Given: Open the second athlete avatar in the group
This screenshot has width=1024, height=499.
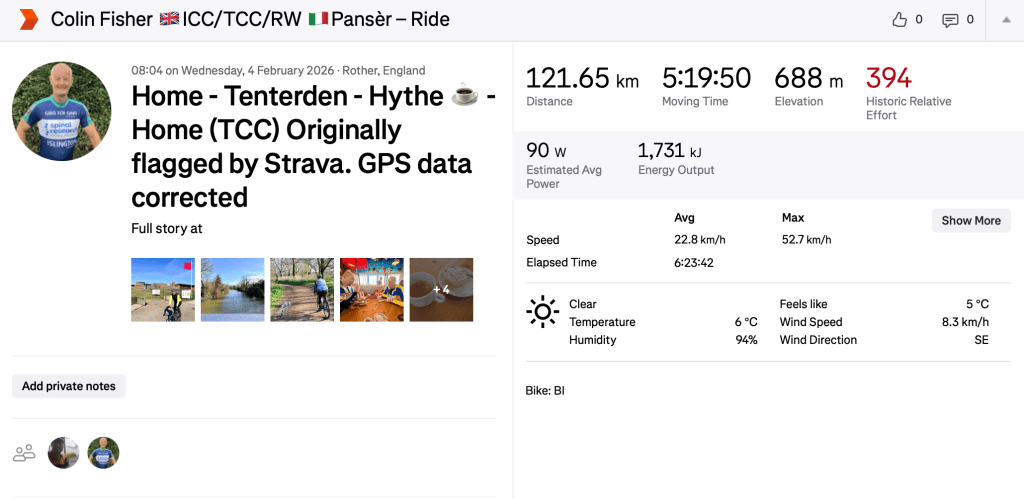Looking at the screenshot, I should click(x=103, y=453).
